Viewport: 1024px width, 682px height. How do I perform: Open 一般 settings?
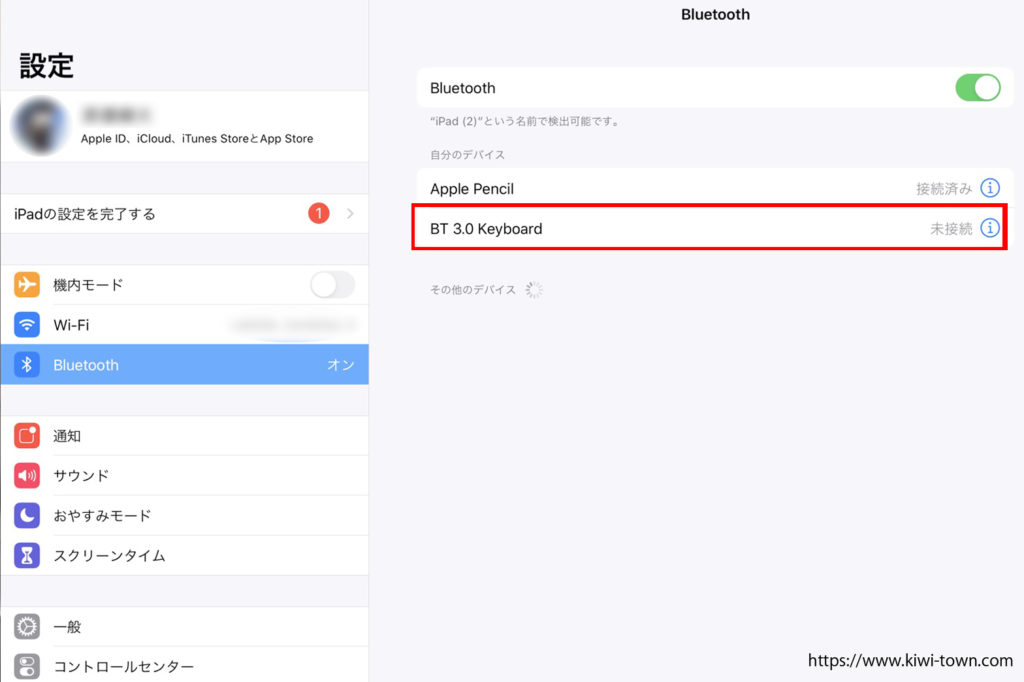coord(185,626)
